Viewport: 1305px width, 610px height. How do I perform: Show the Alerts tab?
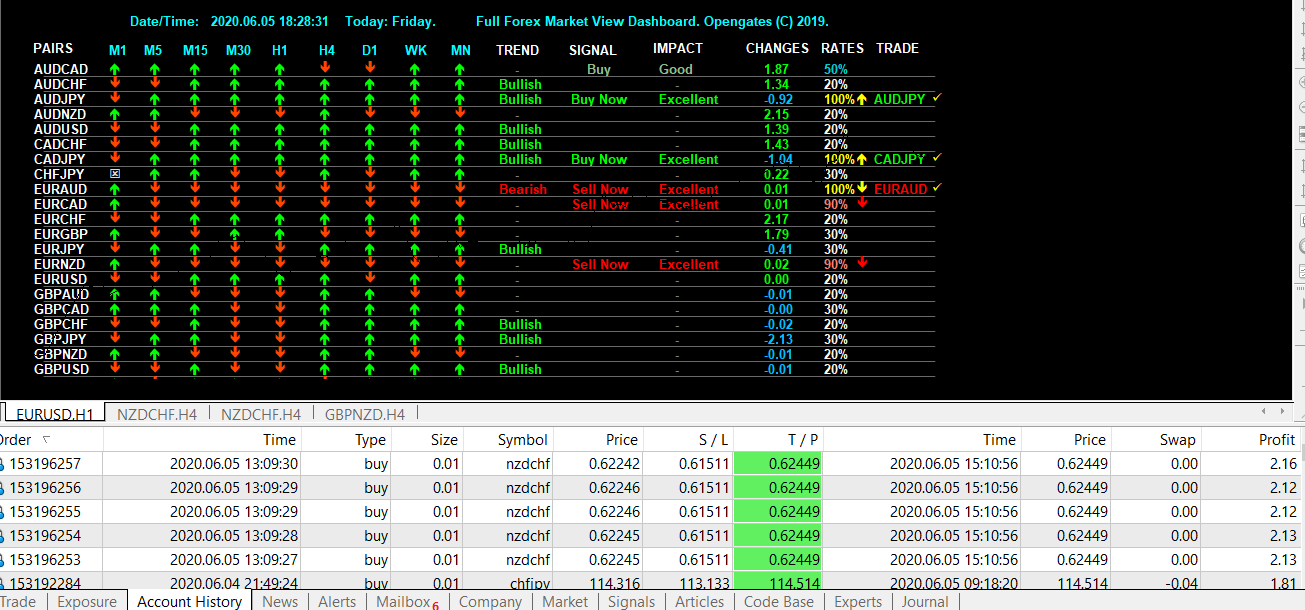click(x=337, y=601)
